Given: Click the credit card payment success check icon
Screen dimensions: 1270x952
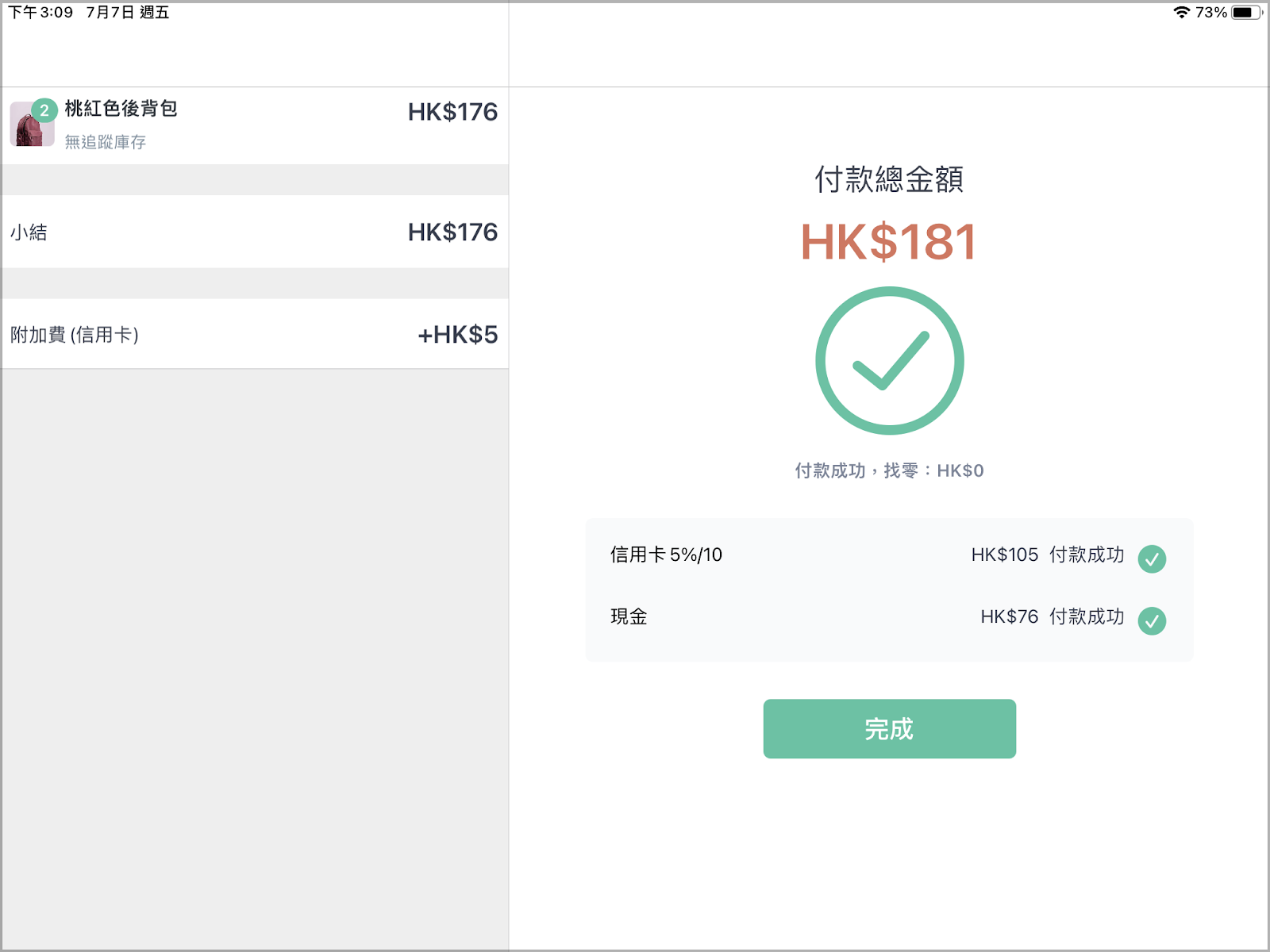Looking at the screenshot, I should pyautogui.click(x=1152, y=559).
